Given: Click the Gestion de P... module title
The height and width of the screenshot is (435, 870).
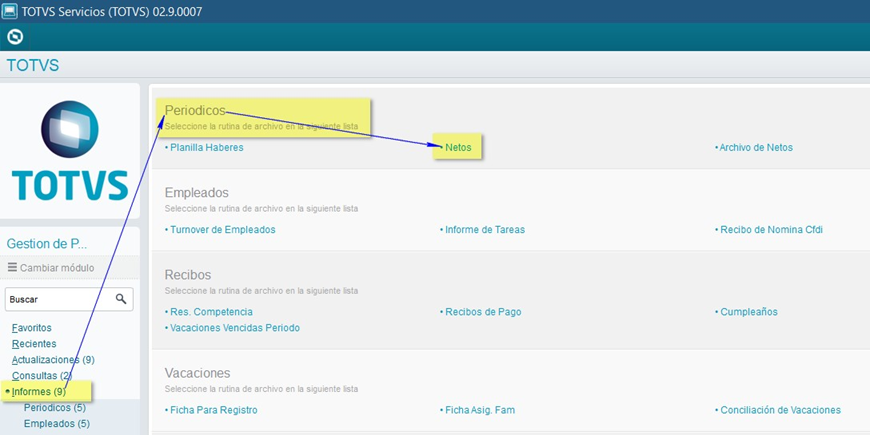Looking at the screenshot, I should pos(47,243).
